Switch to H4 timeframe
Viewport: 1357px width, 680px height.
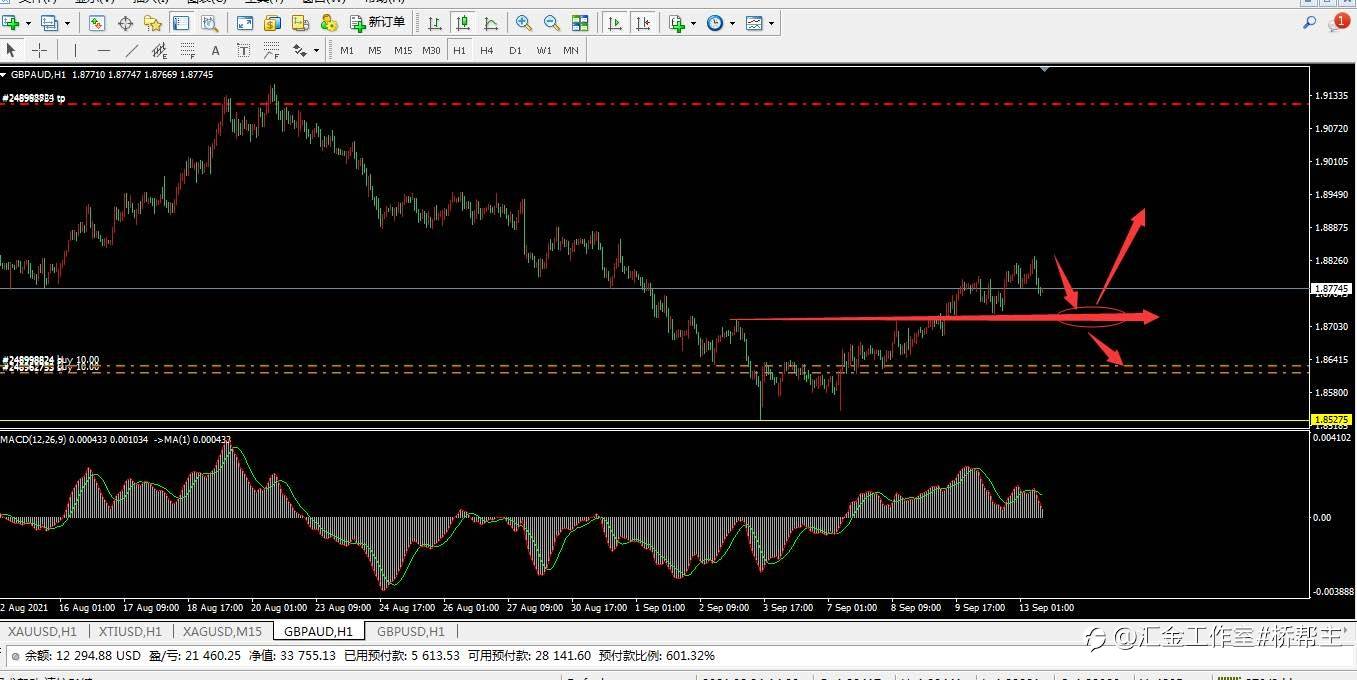pyautogui.click(x=486, y=50)
